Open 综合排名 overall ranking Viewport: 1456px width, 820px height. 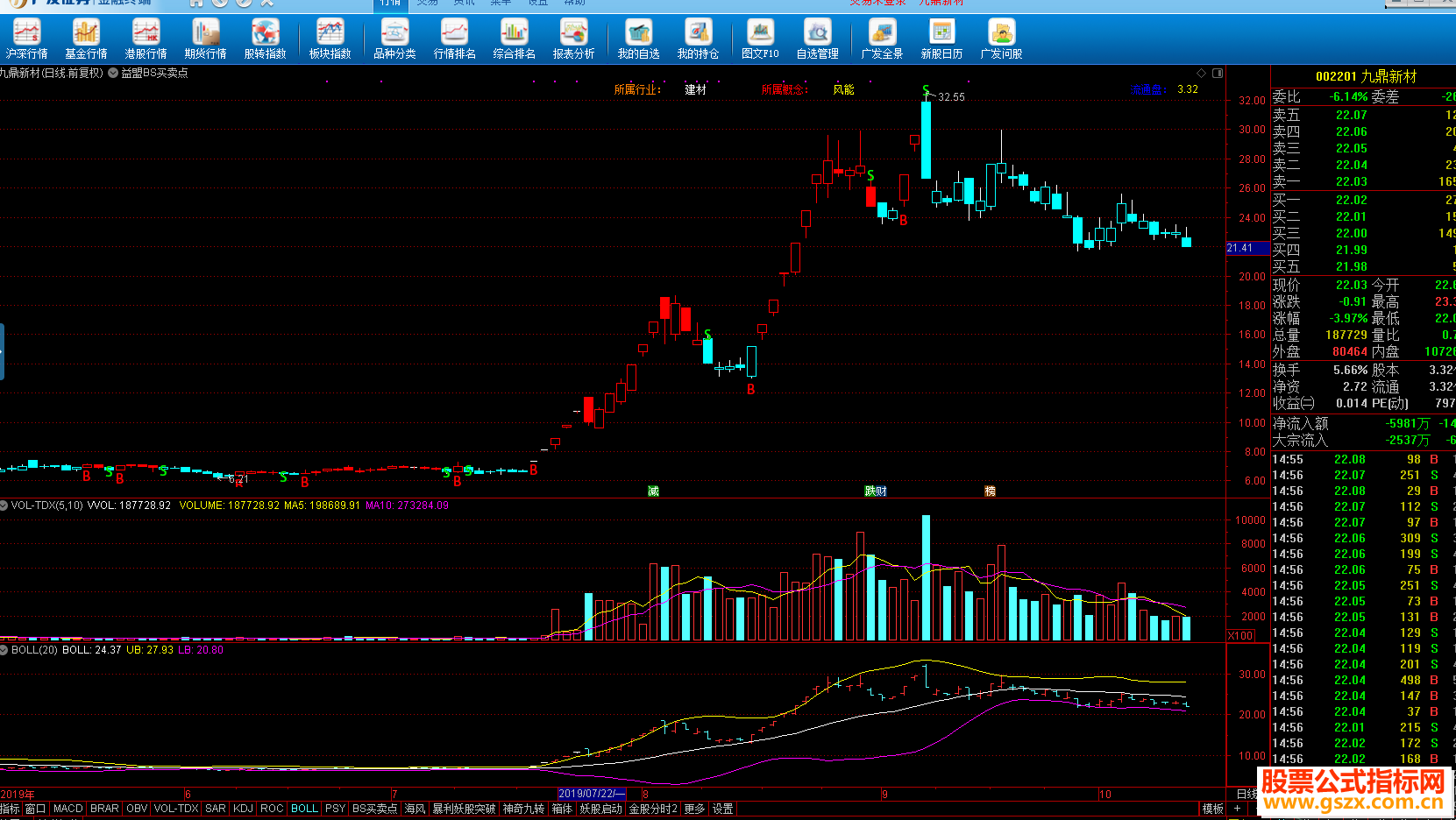click(514, 39)
